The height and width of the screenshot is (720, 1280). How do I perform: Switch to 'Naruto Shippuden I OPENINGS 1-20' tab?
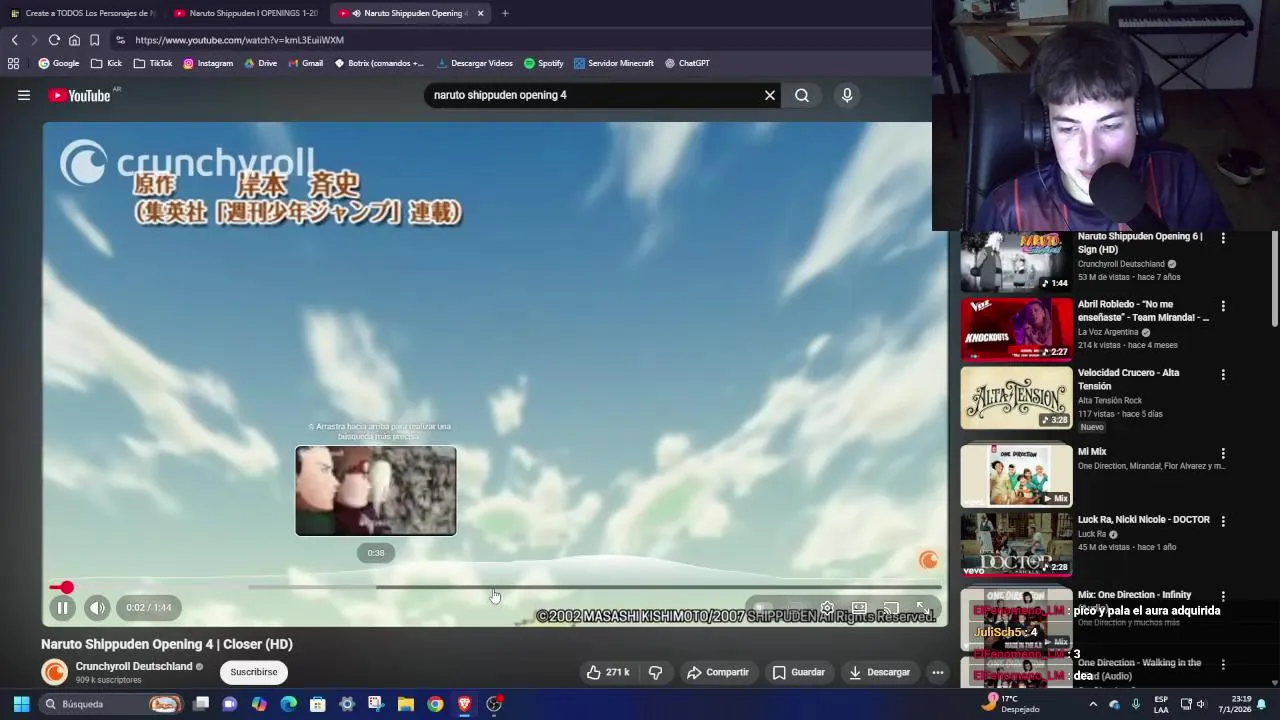(247, 13)
